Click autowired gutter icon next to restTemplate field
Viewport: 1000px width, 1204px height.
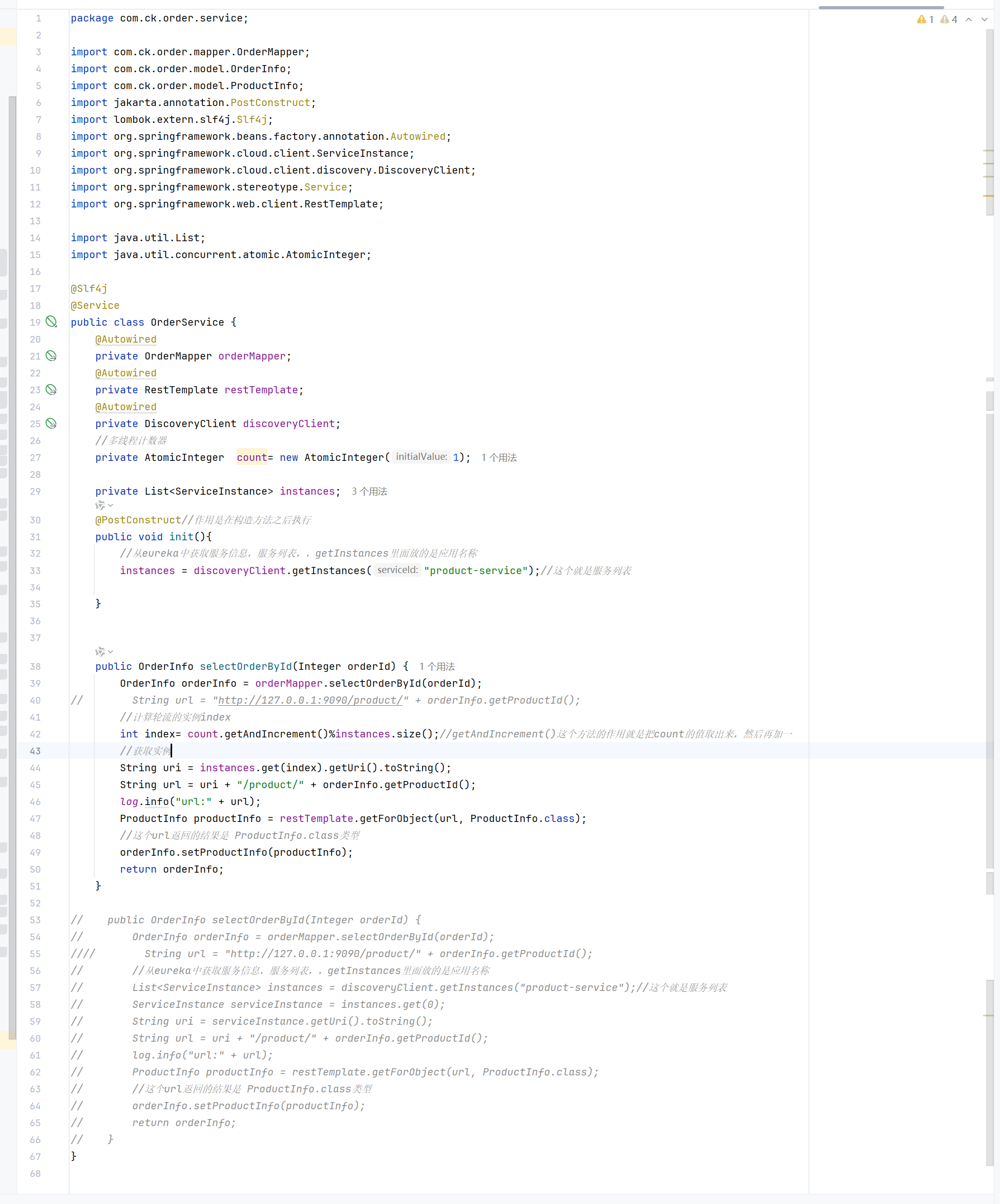(51, 390)
